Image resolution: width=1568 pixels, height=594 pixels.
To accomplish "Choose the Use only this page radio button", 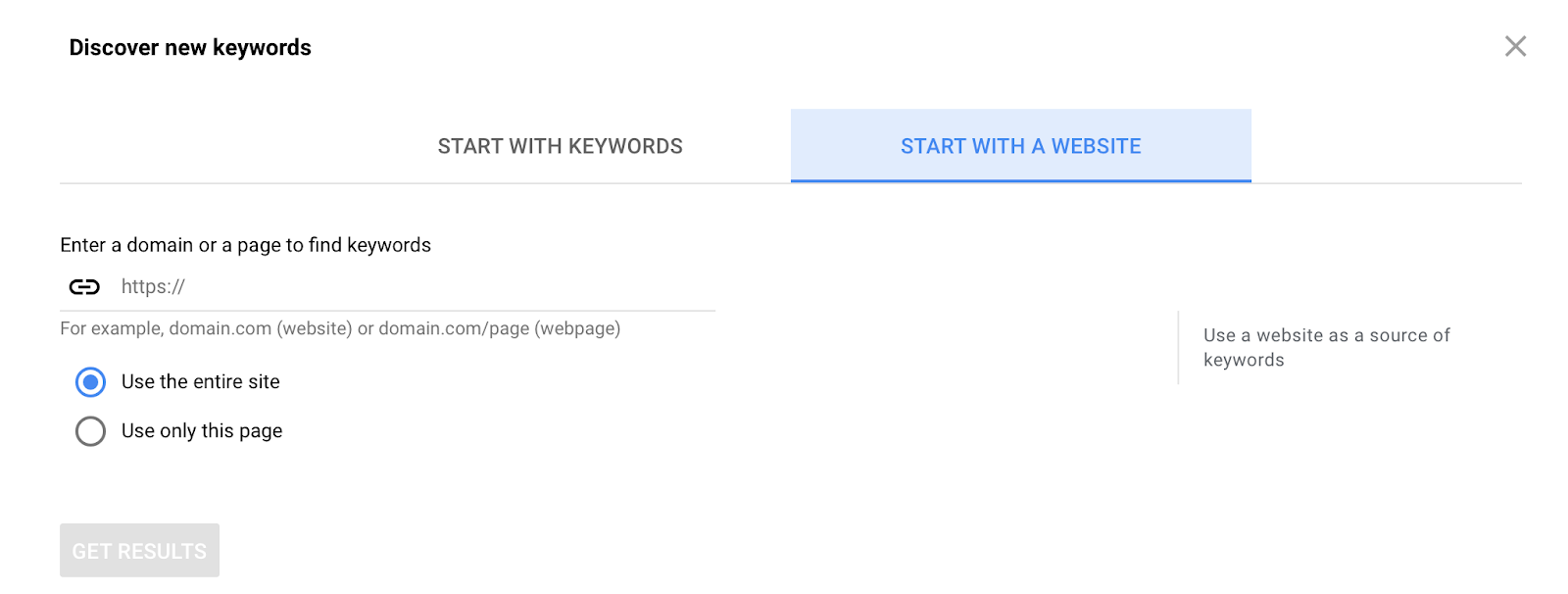I will 90,431.
